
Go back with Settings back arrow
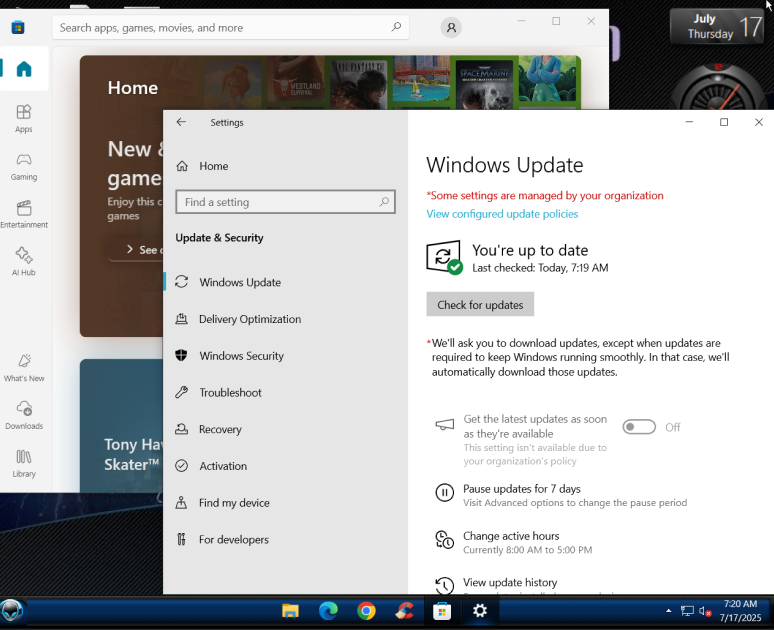tap(181, 122)
